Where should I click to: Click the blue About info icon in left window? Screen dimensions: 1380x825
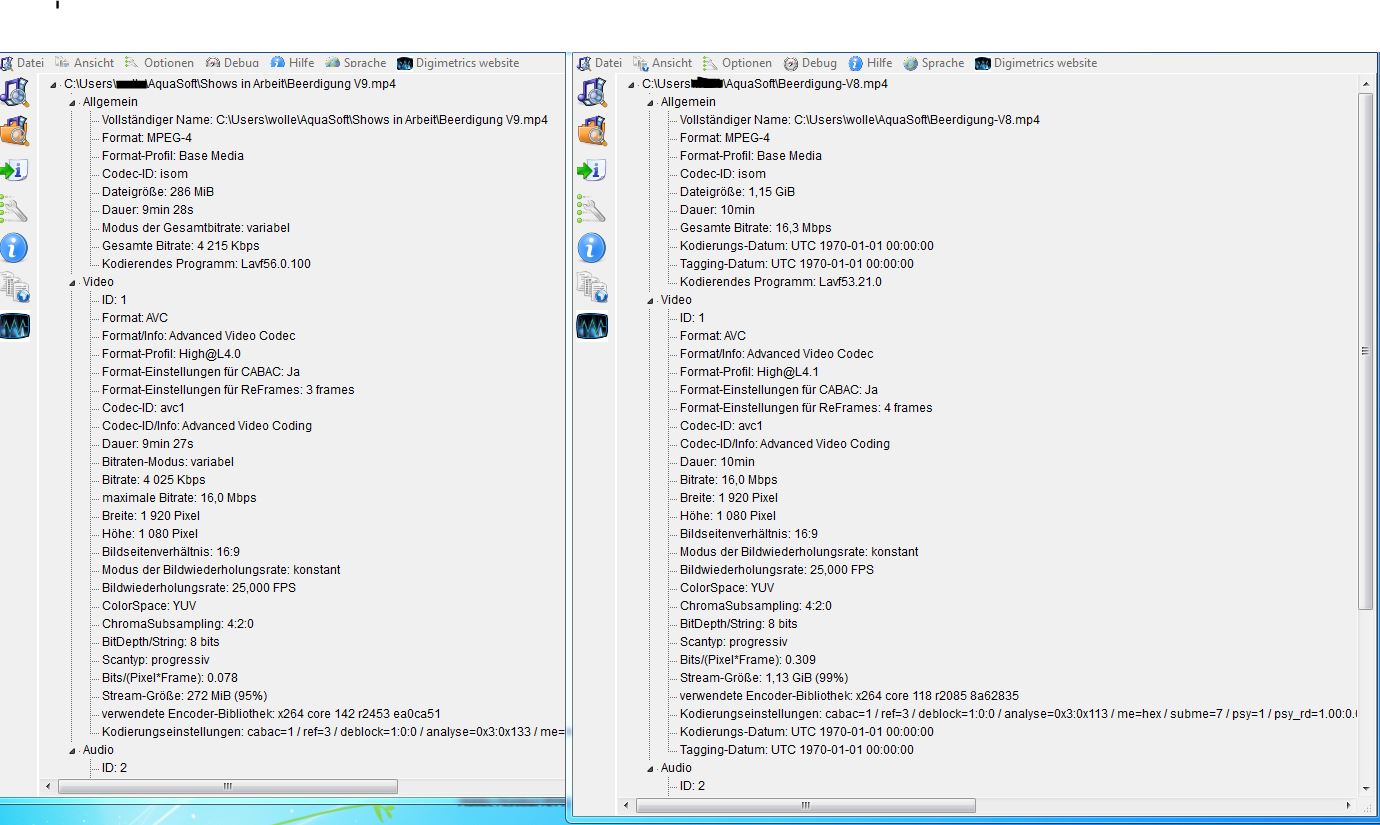point(14,247)
